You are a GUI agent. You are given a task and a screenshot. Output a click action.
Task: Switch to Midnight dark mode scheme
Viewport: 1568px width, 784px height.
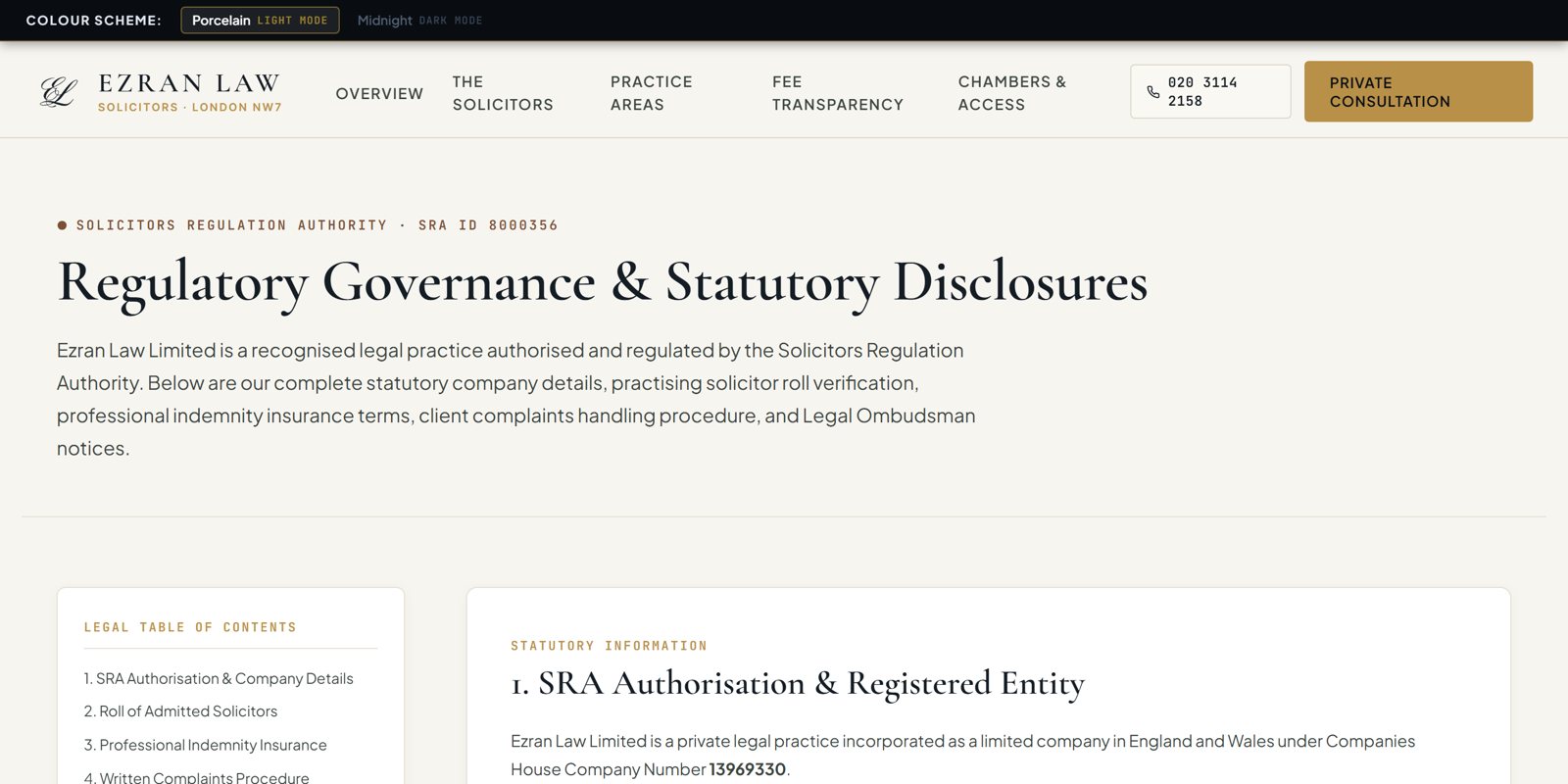419,21
